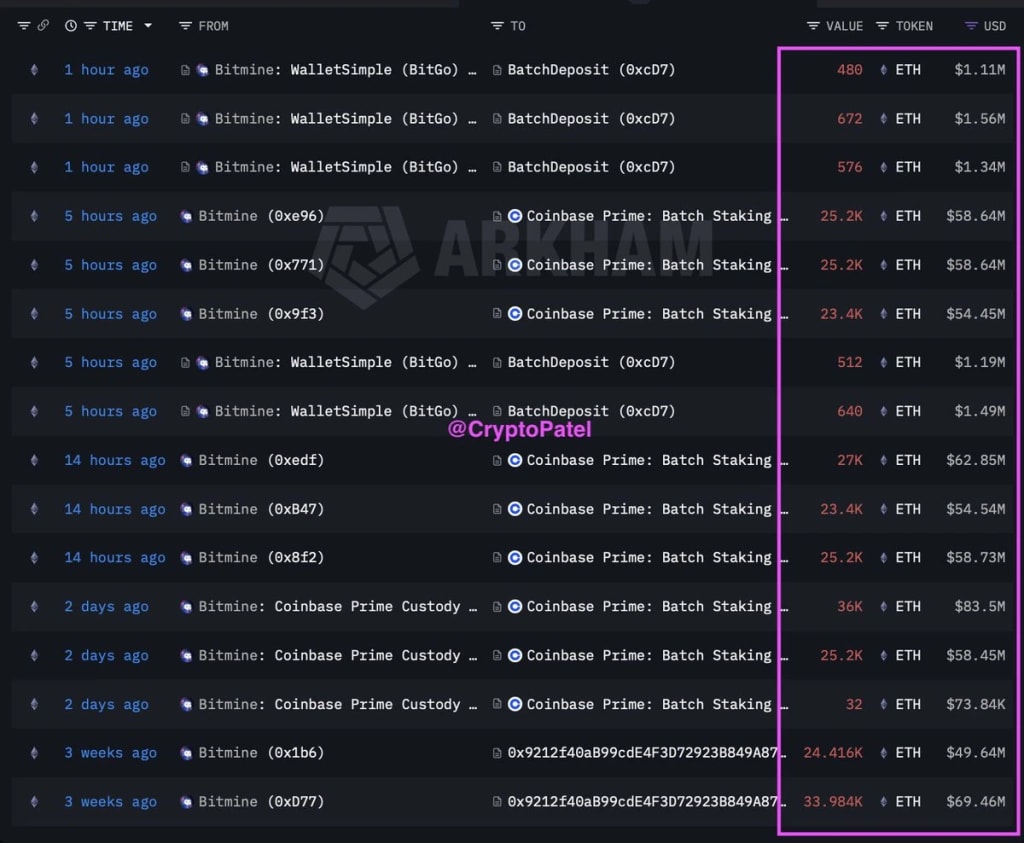The width and height of the screenshot is (1024, 843).
Task: Open '3 weeks ago' transaction from Bitmine (0xD77)
Action: pyautogui.click(x=110, y=802)
